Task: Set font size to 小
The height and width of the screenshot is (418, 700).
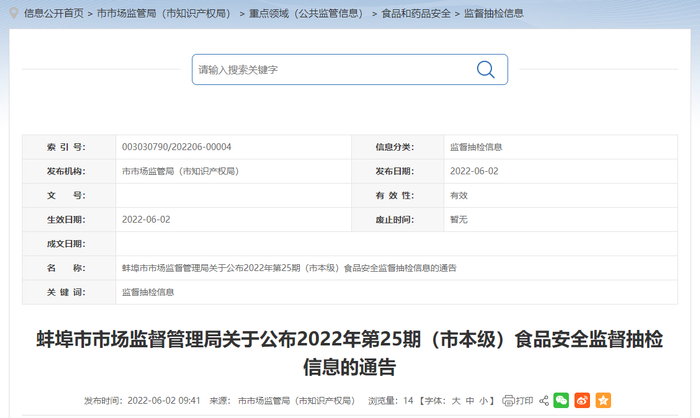Action: (483, 401)
